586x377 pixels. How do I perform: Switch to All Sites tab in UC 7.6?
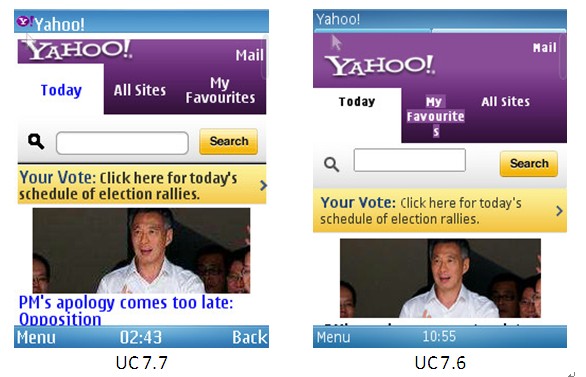[506, 102]
